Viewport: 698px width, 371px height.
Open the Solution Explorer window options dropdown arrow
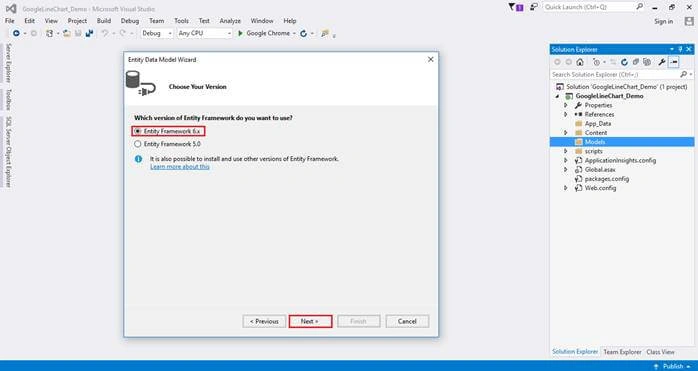click(672, 49)
